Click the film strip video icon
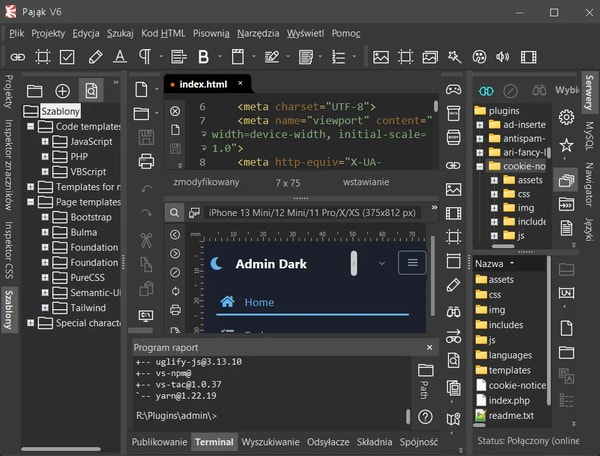Screen dimensions: 600x456 click(528, 57)
